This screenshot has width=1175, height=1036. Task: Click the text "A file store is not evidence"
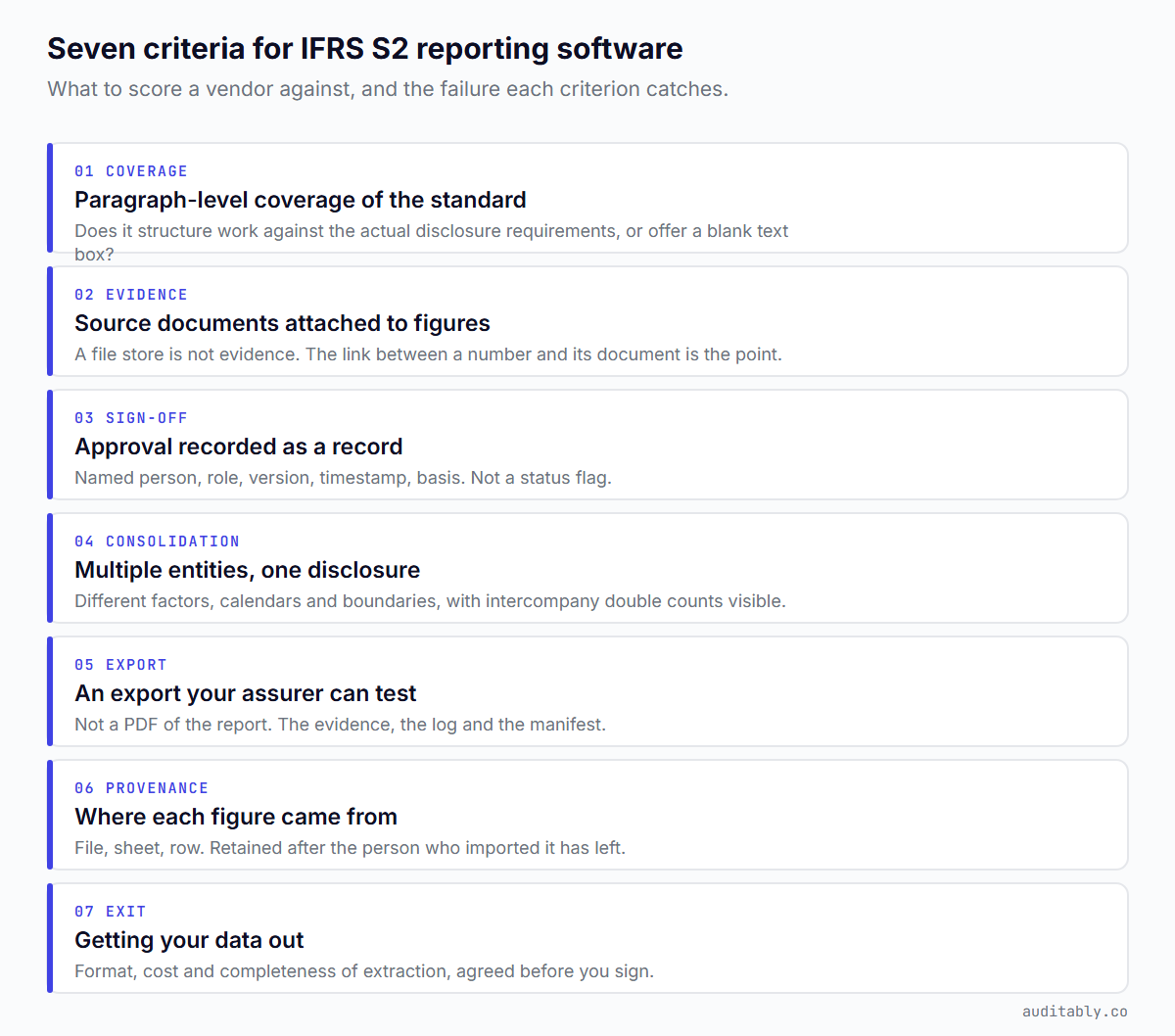point(186,354)
